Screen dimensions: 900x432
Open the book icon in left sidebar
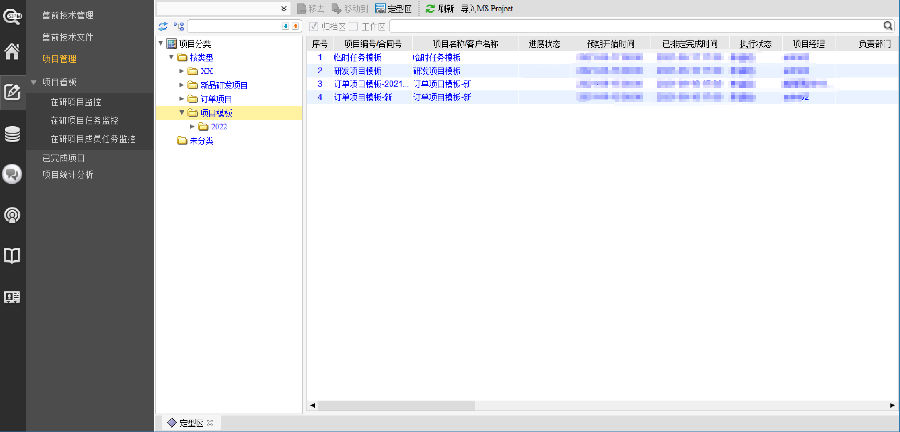[x=12, y=256]
